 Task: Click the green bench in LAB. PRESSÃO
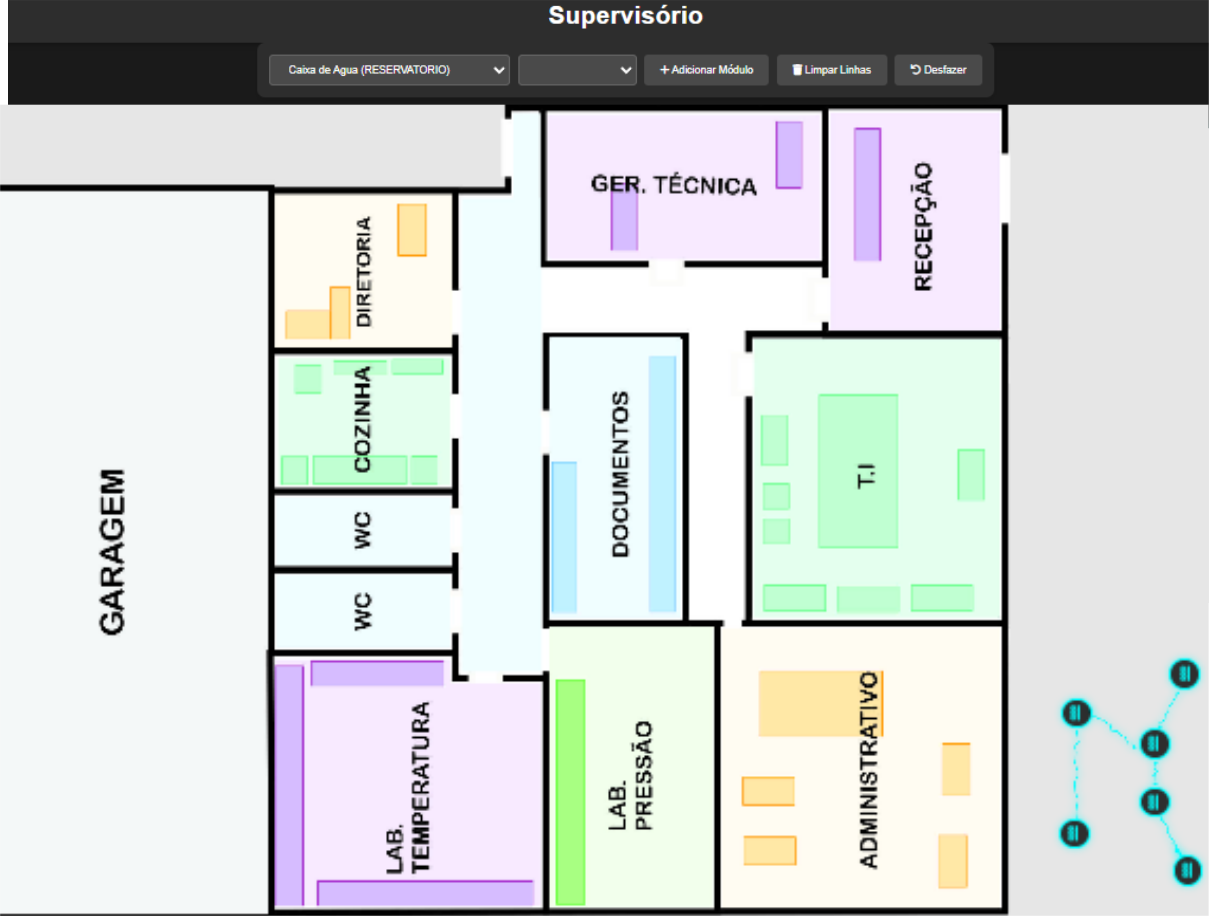coord(570,791)
